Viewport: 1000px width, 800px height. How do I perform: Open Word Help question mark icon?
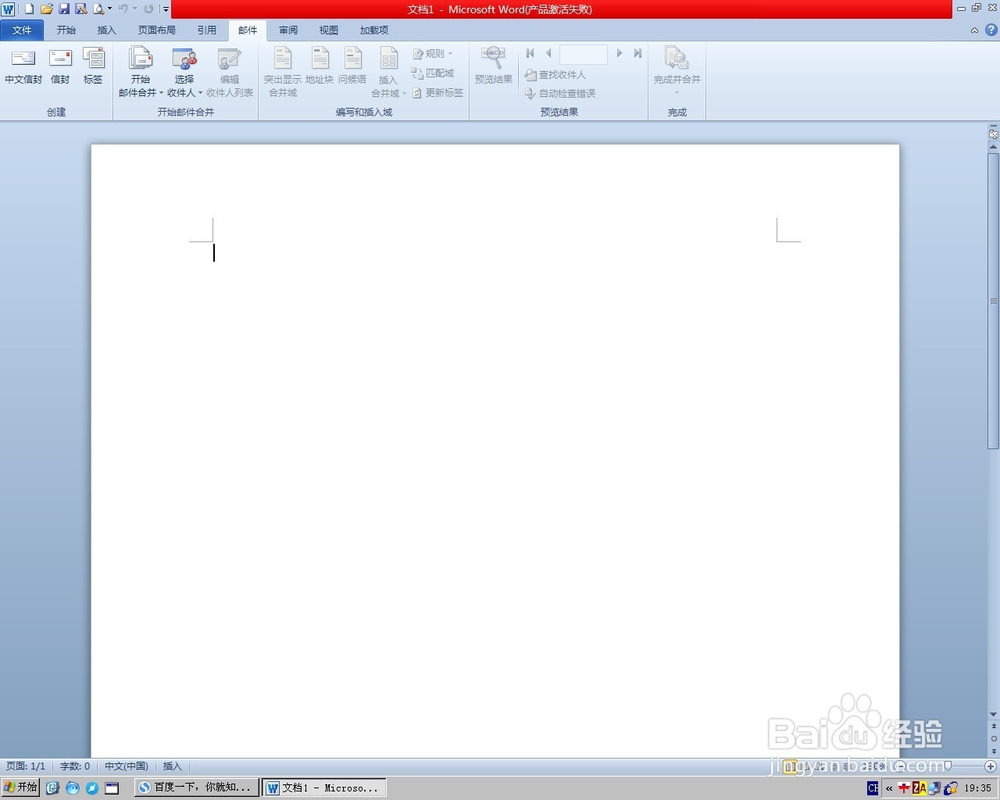[x=991, y=29]
